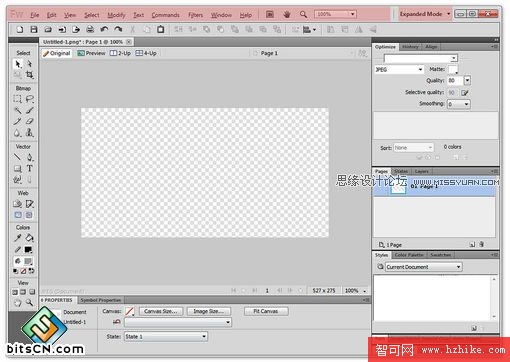Select the Hand tool in Tools panel
This screenshot has height=362, width=510.
click(x=18, y=303)
